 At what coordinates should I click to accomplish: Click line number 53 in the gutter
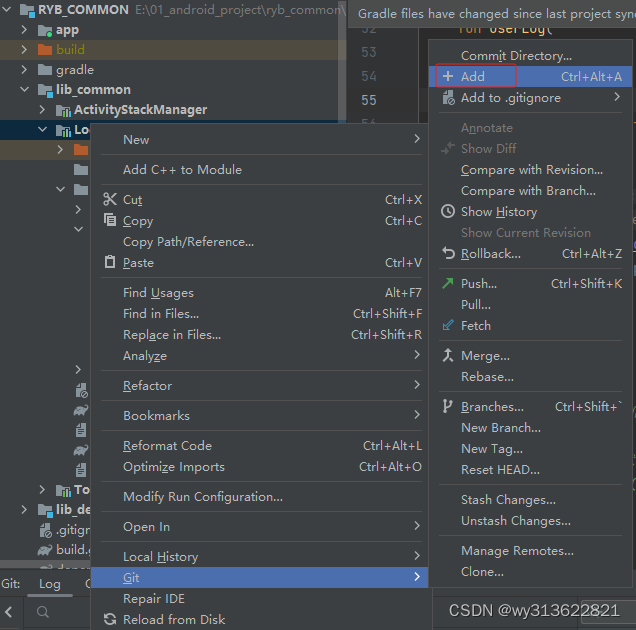tap(369, 52)
